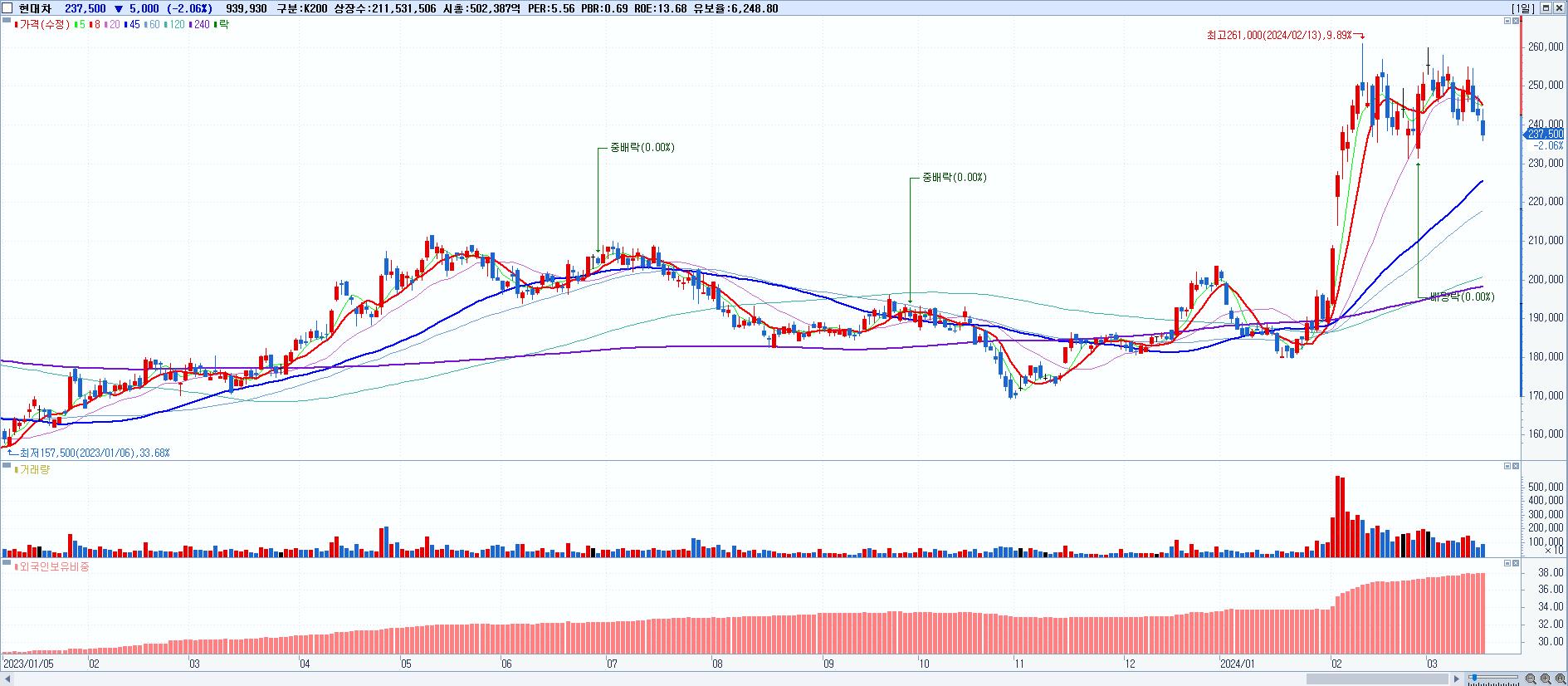The height and width of the screenshot is (686, 1568).
Task: Click the -2.06% label under price tag
Action: click(x=1548, y=145)
